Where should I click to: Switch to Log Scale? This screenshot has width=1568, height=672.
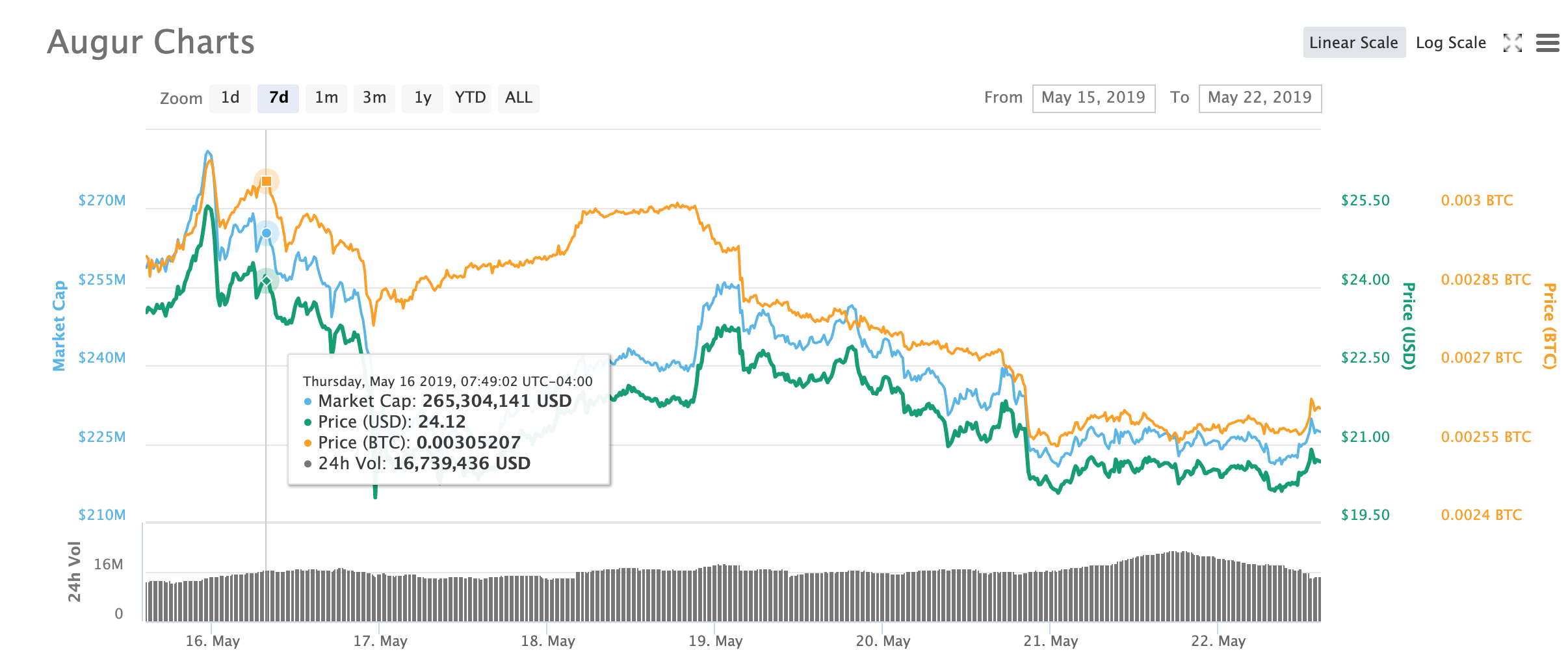1451,42
